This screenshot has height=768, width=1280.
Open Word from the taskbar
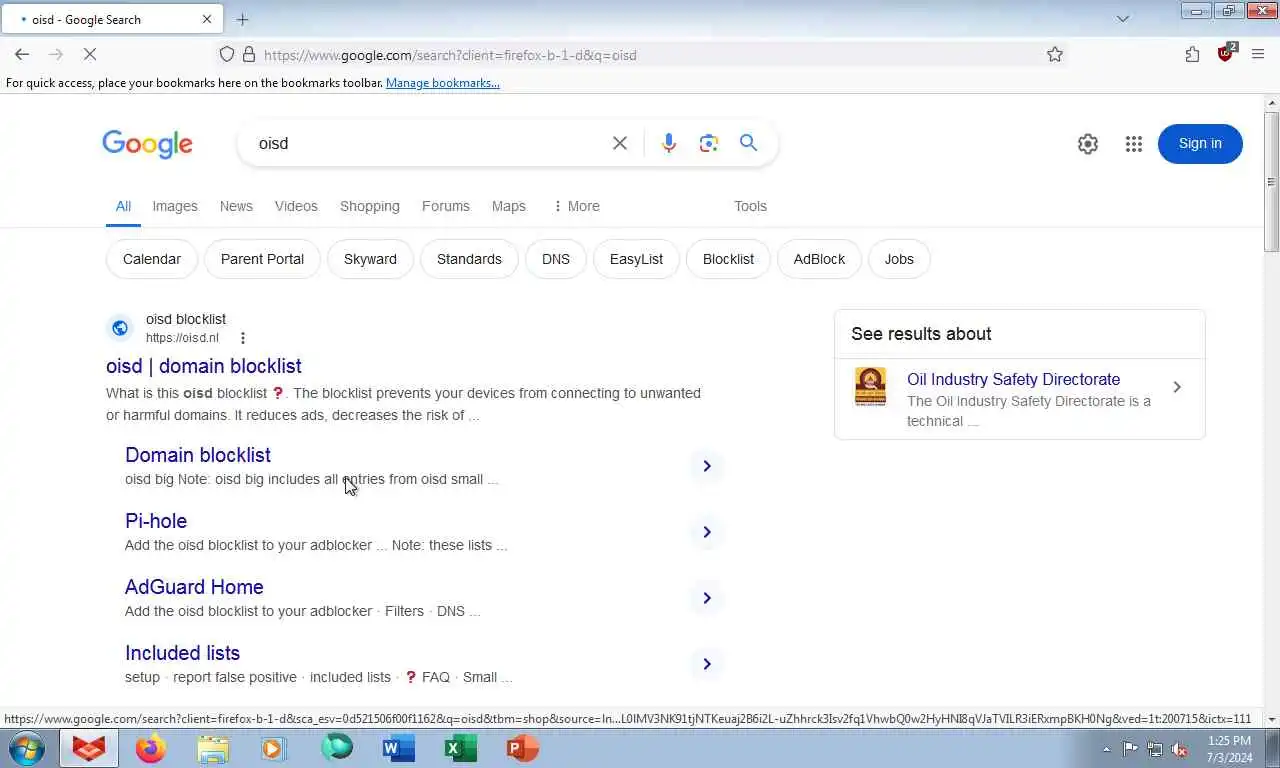tap(398, 748)
